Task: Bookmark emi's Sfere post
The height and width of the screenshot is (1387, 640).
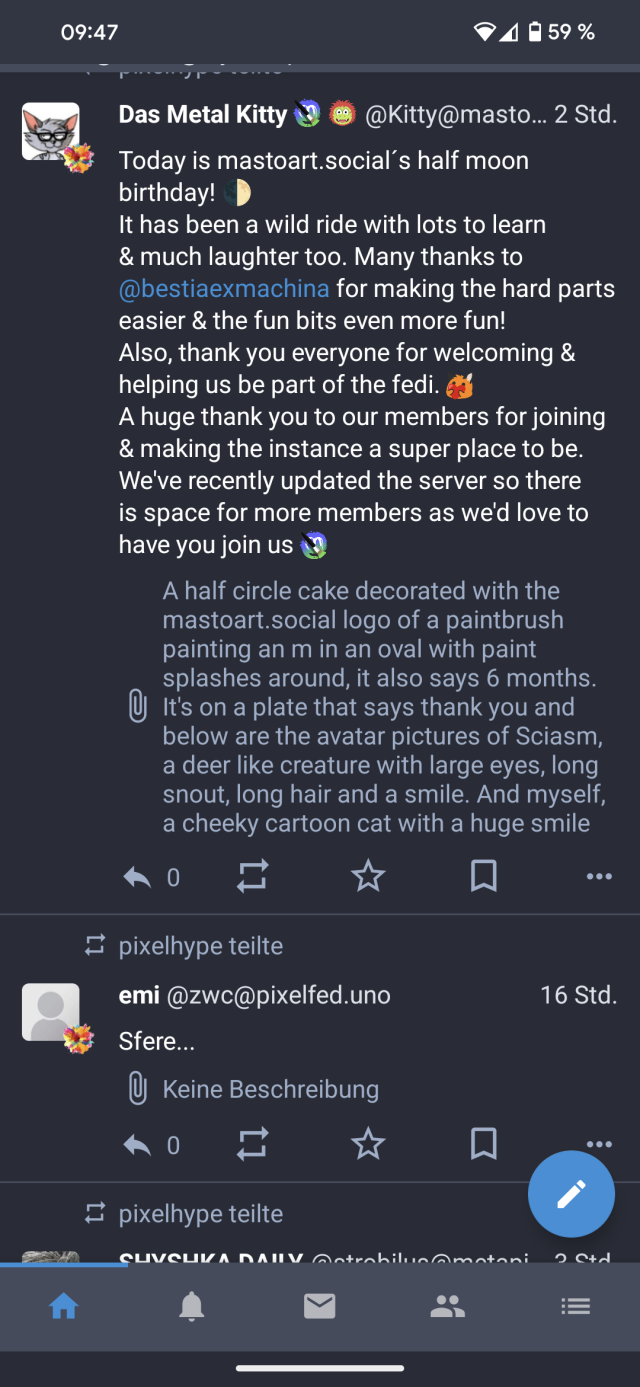Action: pos(484,1144)
